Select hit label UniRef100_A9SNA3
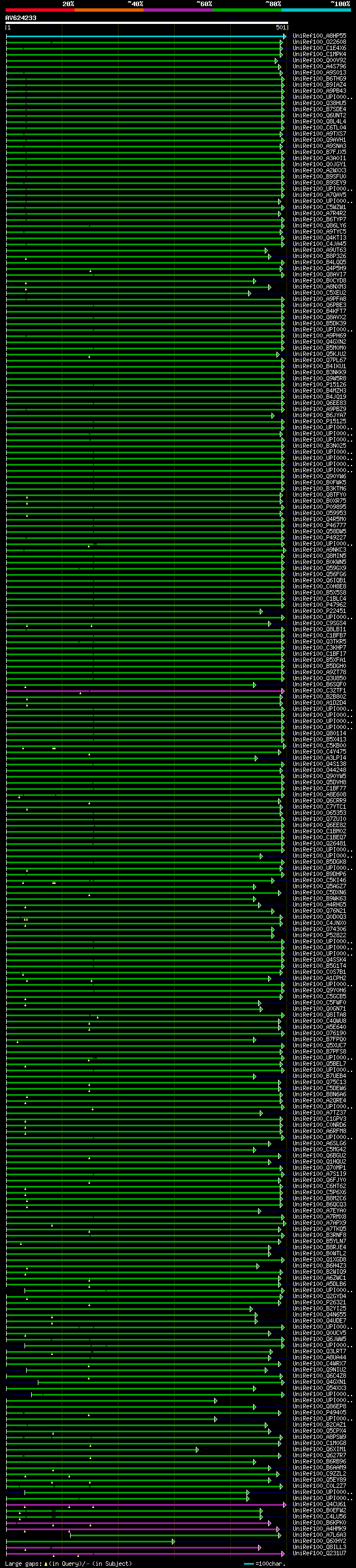The width and height of the screenshot is (356, 1568). pos(319,146)
